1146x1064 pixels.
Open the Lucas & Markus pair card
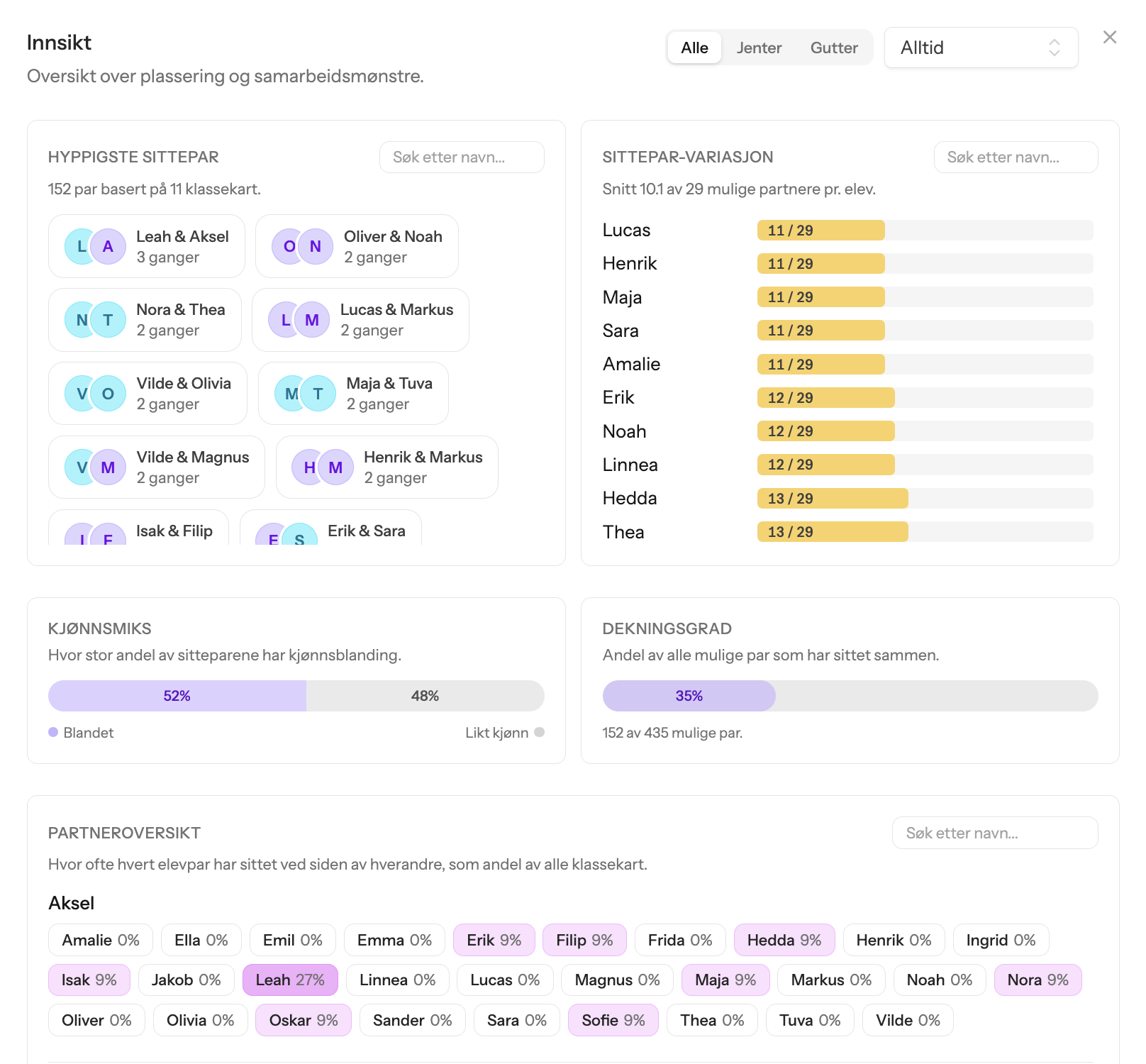pos(360,320)
